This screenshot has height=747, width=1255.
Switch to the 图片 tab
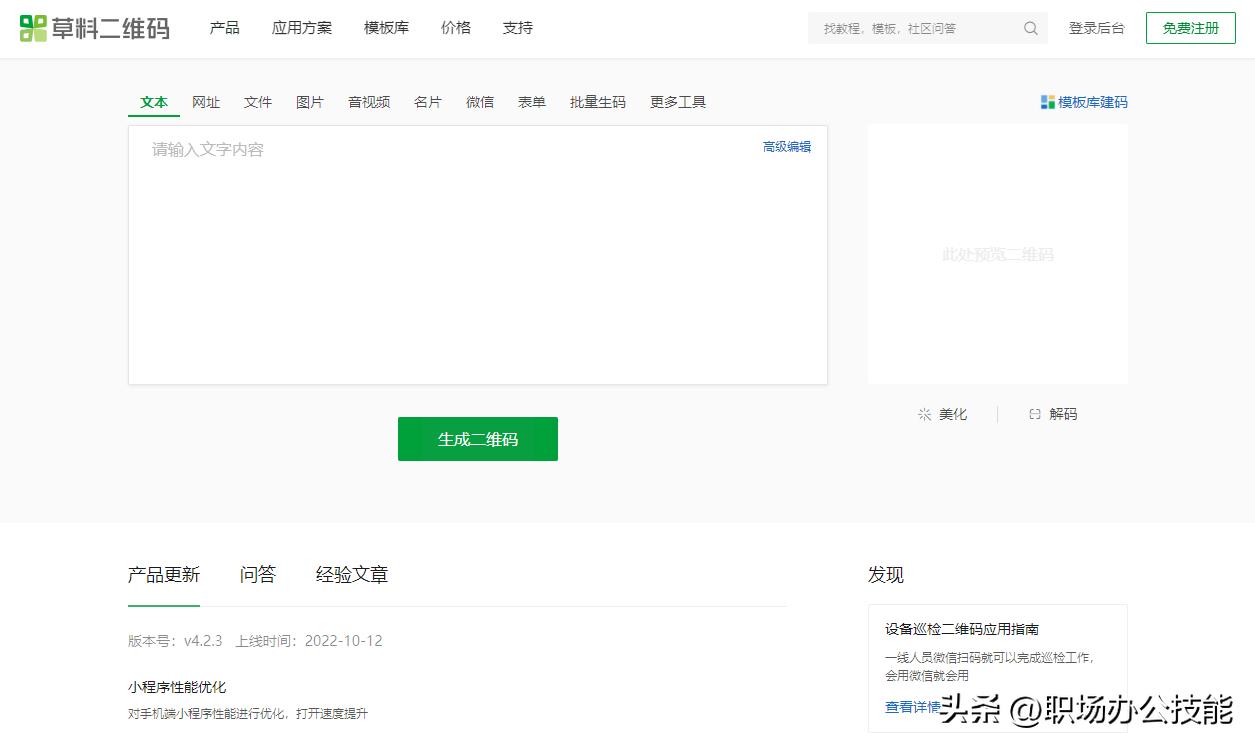coord(310,101)
